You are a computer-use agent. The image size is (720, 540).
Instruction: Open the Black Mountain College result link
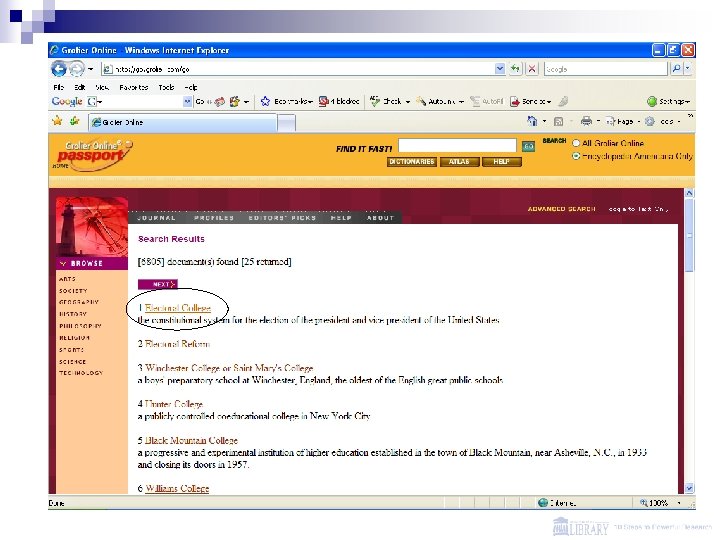pyautogui.click(x=191, y=440)
